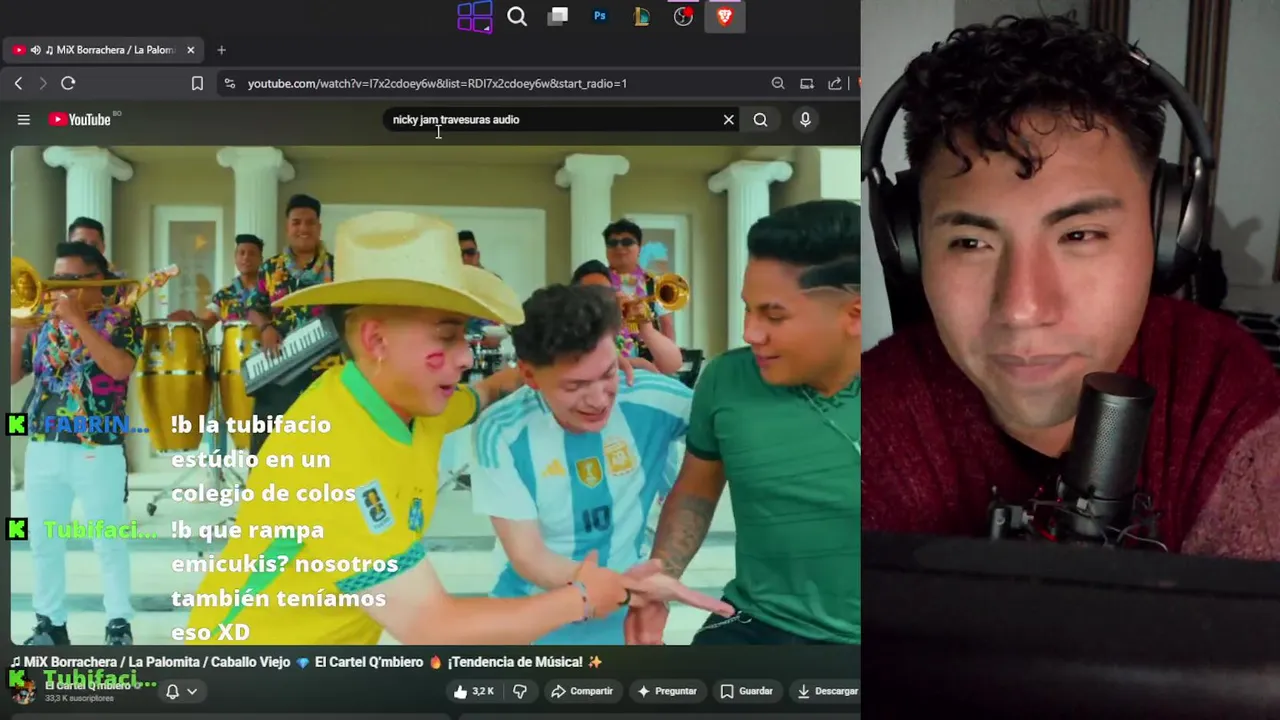The image size is (1280, 720).
Task: Click the Compartir share button
Action: pos(582,691)
